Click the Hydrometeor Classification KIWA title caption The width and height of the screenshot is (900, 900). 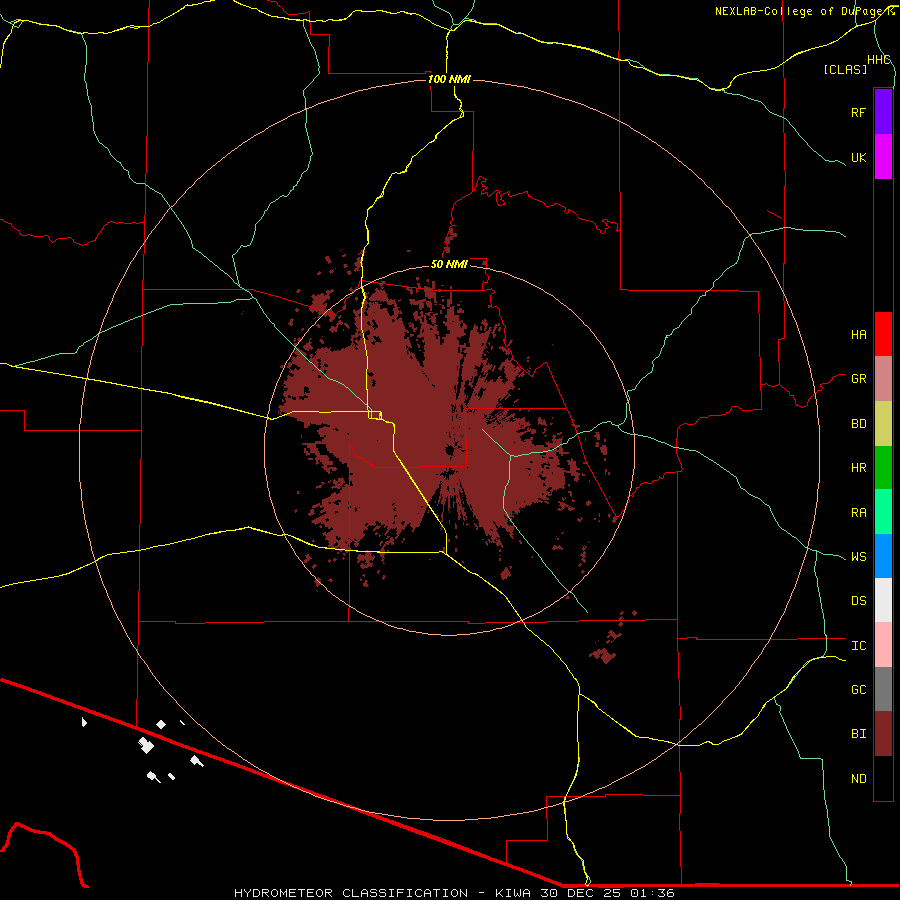point(454,893)
